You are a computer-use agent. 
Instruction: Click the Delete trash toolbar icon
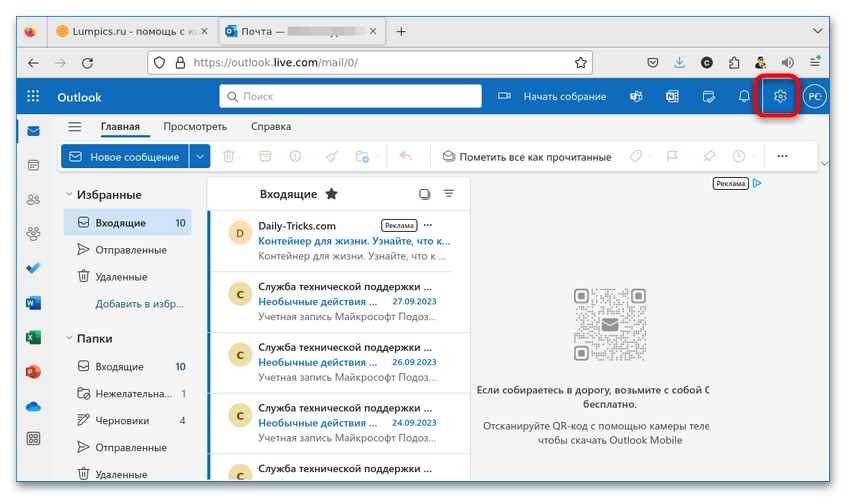(229, 156)
